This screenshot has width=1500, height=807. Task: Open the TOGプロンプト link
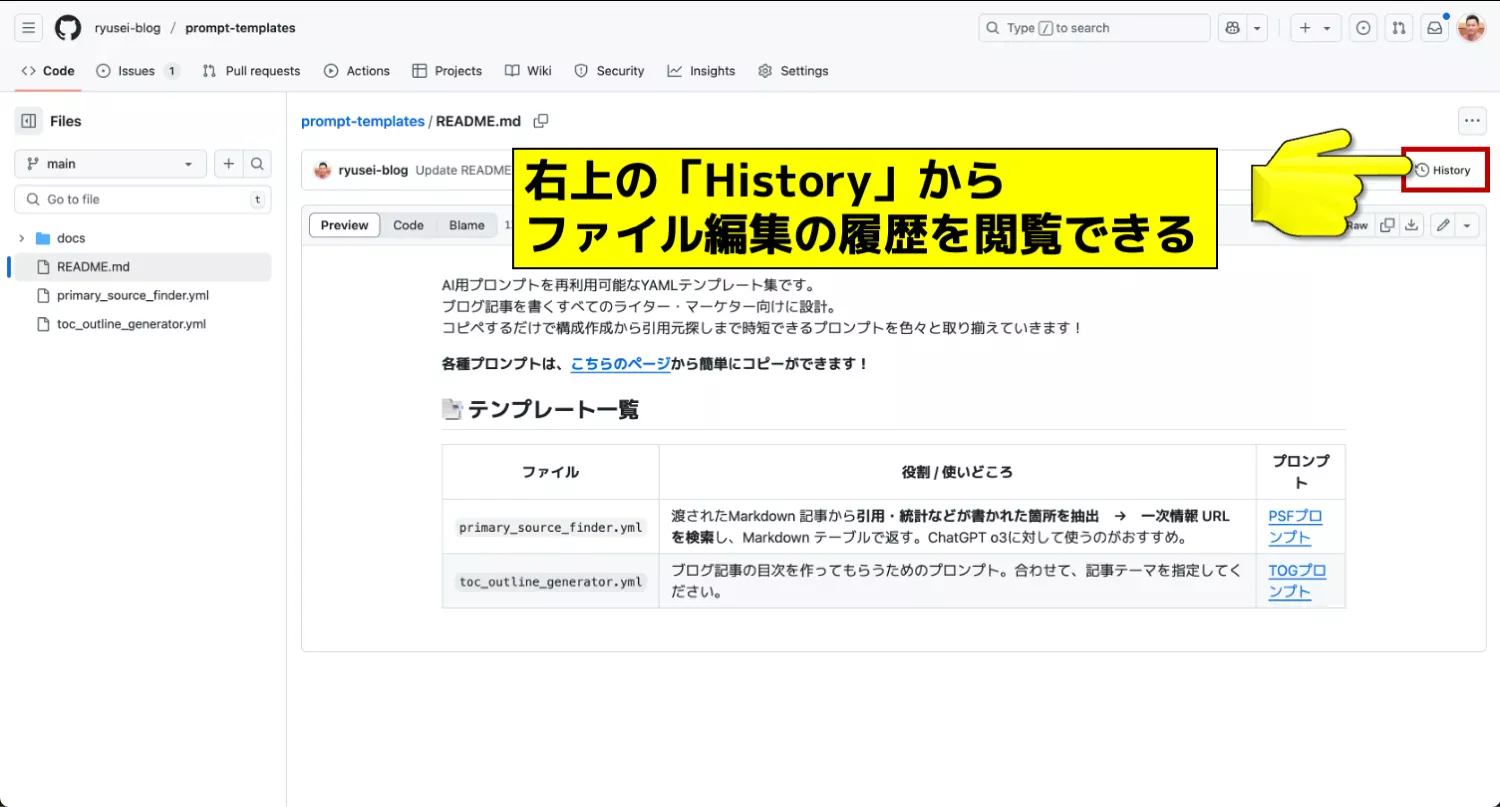point(1297,581)
